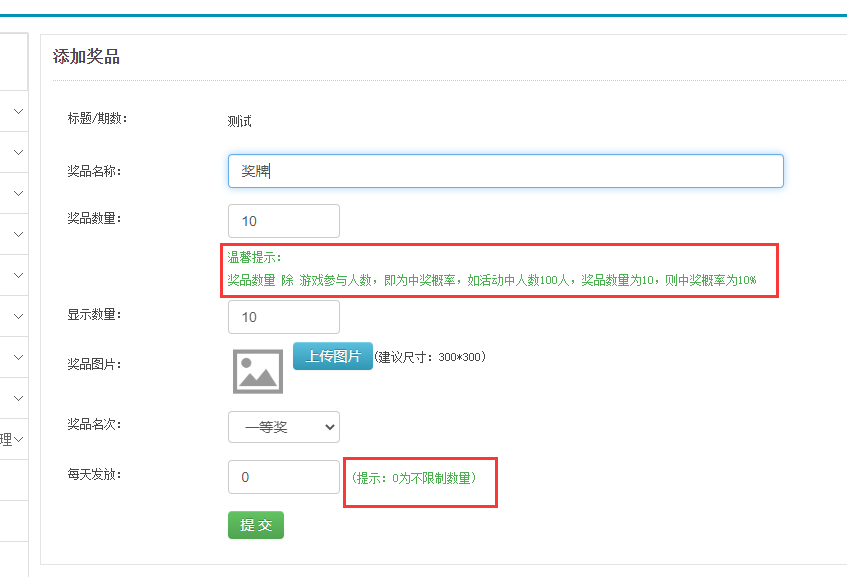Submit the form with the 提交 button
Image resolution: width=847 pixels, height=577 pixels.
click(255, 525)
